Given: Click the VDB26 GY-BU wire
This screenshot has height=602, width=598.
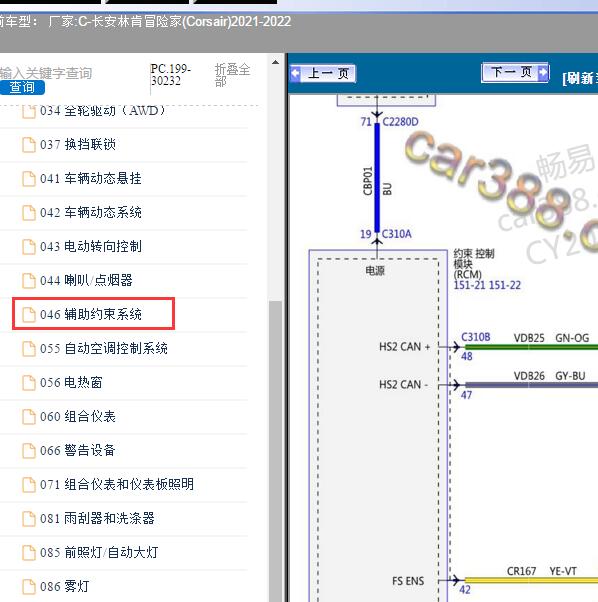Looking at the screenshot, I should [x=531, y=385].
